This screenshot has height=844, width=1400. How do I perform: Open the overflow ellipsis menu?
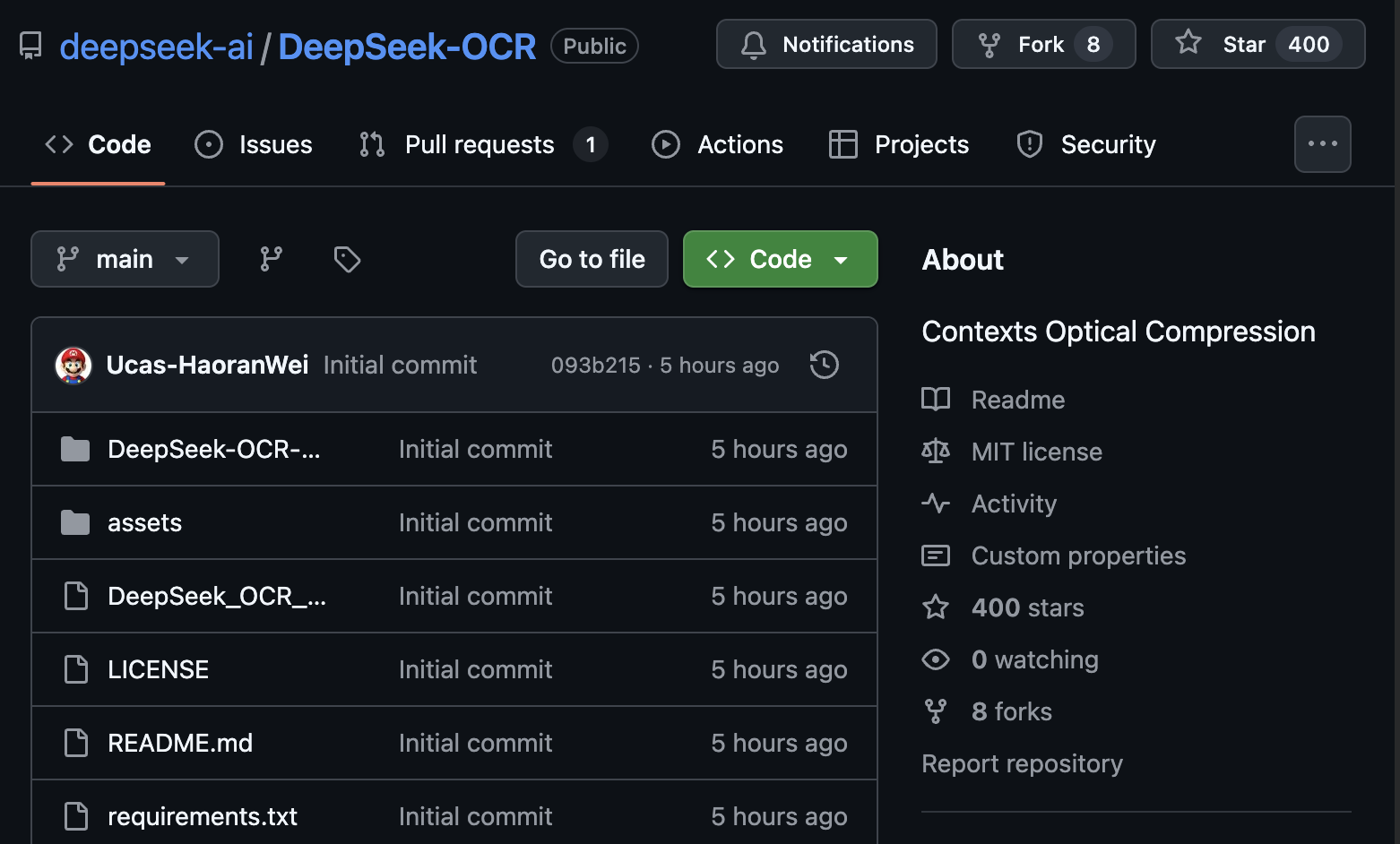pos(1323,143)
